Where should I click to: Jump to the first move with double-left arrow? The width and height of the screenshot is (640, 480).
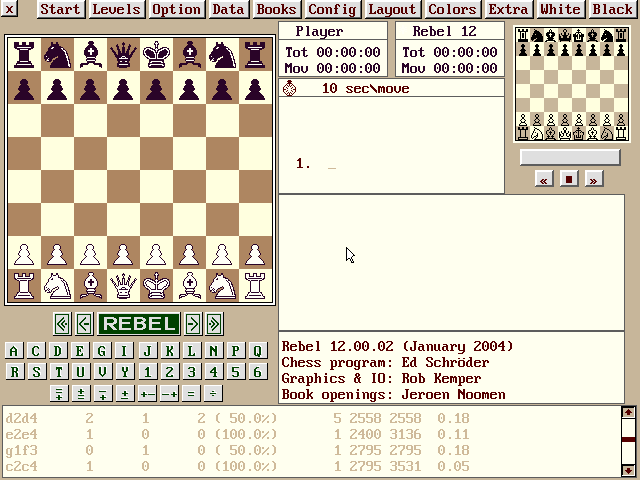point(62,323)
